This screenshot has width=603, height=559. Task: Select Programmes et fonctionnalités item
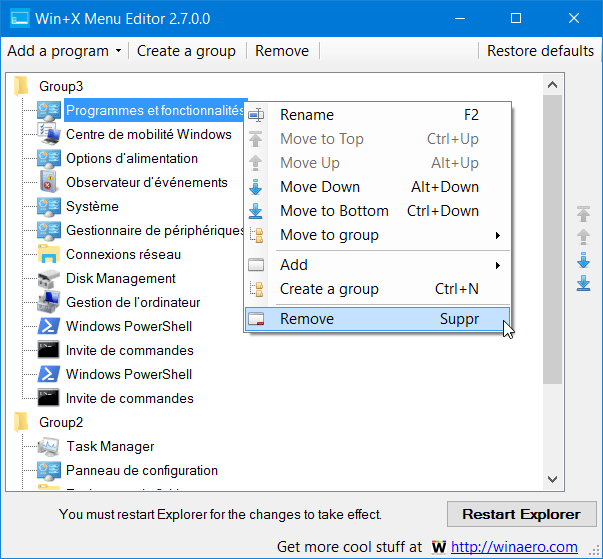pos(155,110)
